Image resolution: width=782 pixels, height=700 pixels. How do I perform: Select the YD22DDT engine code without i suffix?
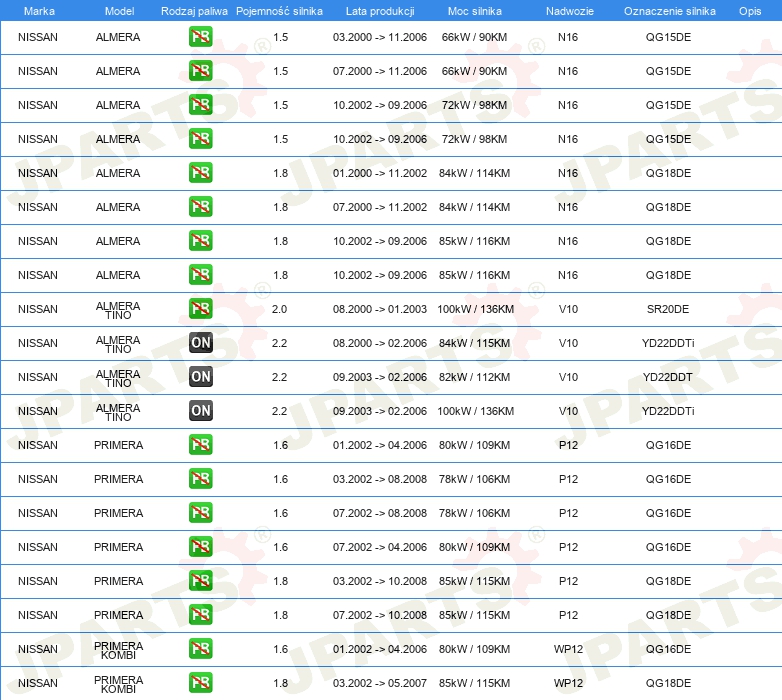[x=668, y=377]
